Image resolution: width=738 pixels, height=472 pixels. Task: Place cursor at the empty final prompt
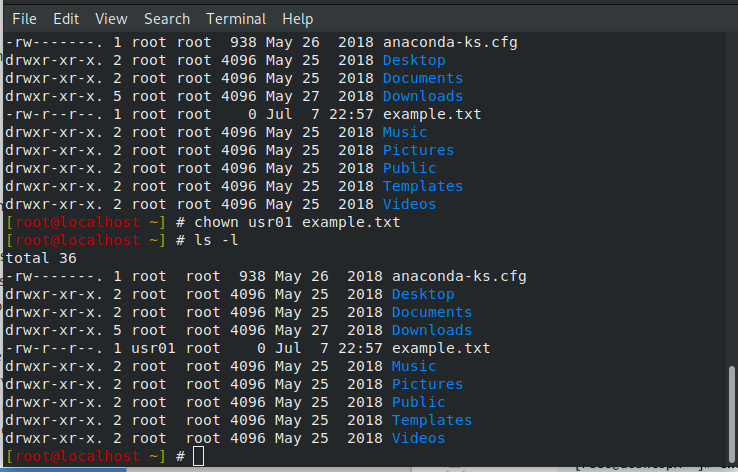click(198, 456)
